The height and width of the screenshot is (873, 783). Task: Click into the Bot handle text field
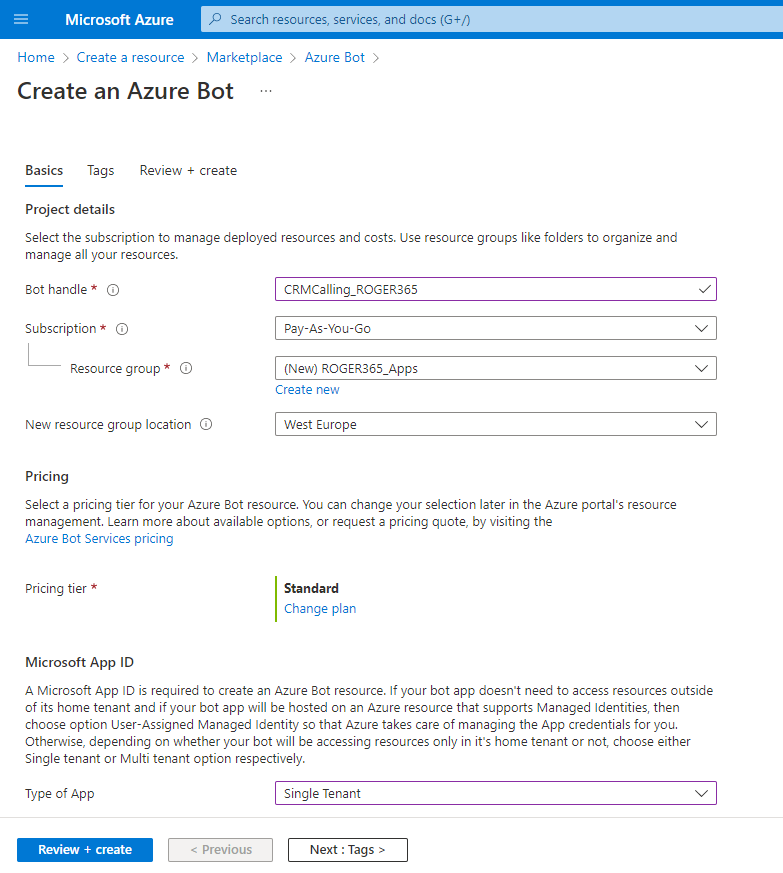tap(485, 289)
